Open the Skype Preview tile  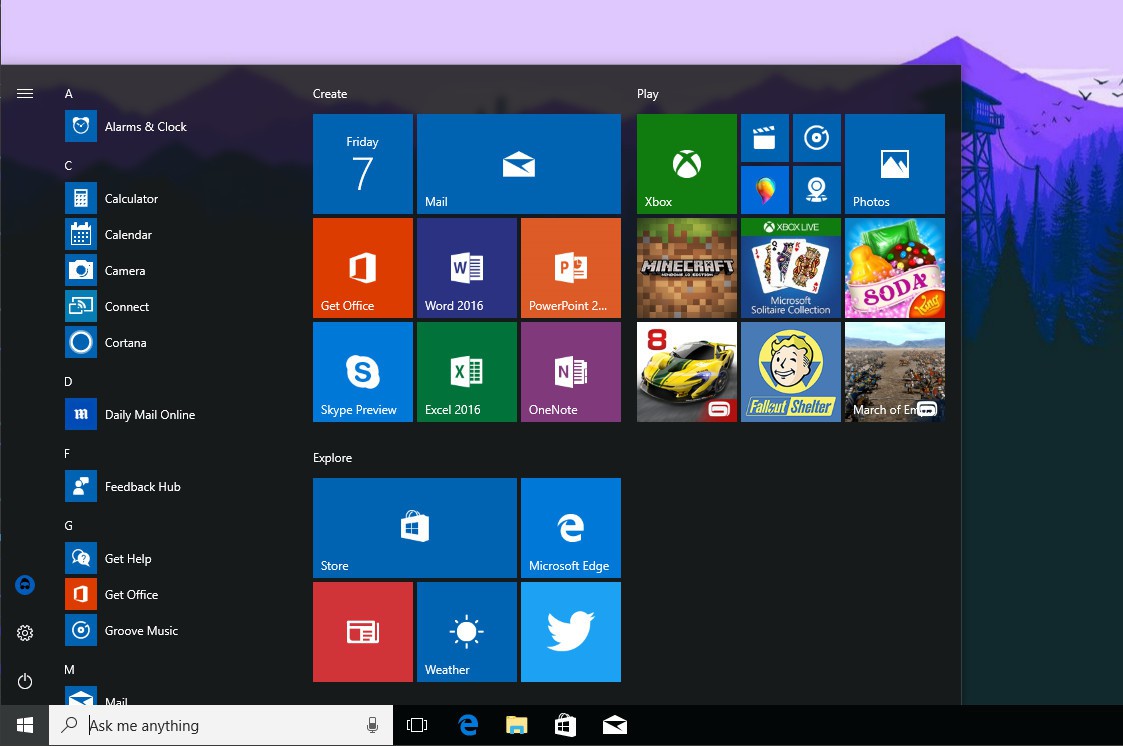coord(362,372)
